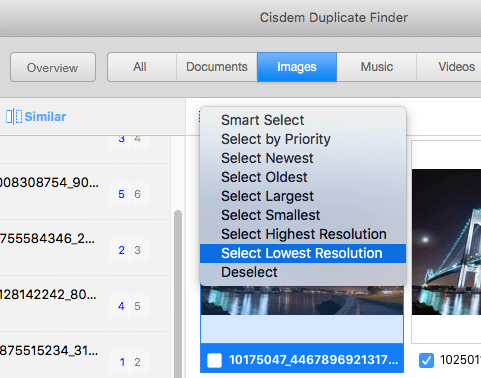Click the 2 | 3 count badge
Screen dimensions: 481x378
[129, 250]
